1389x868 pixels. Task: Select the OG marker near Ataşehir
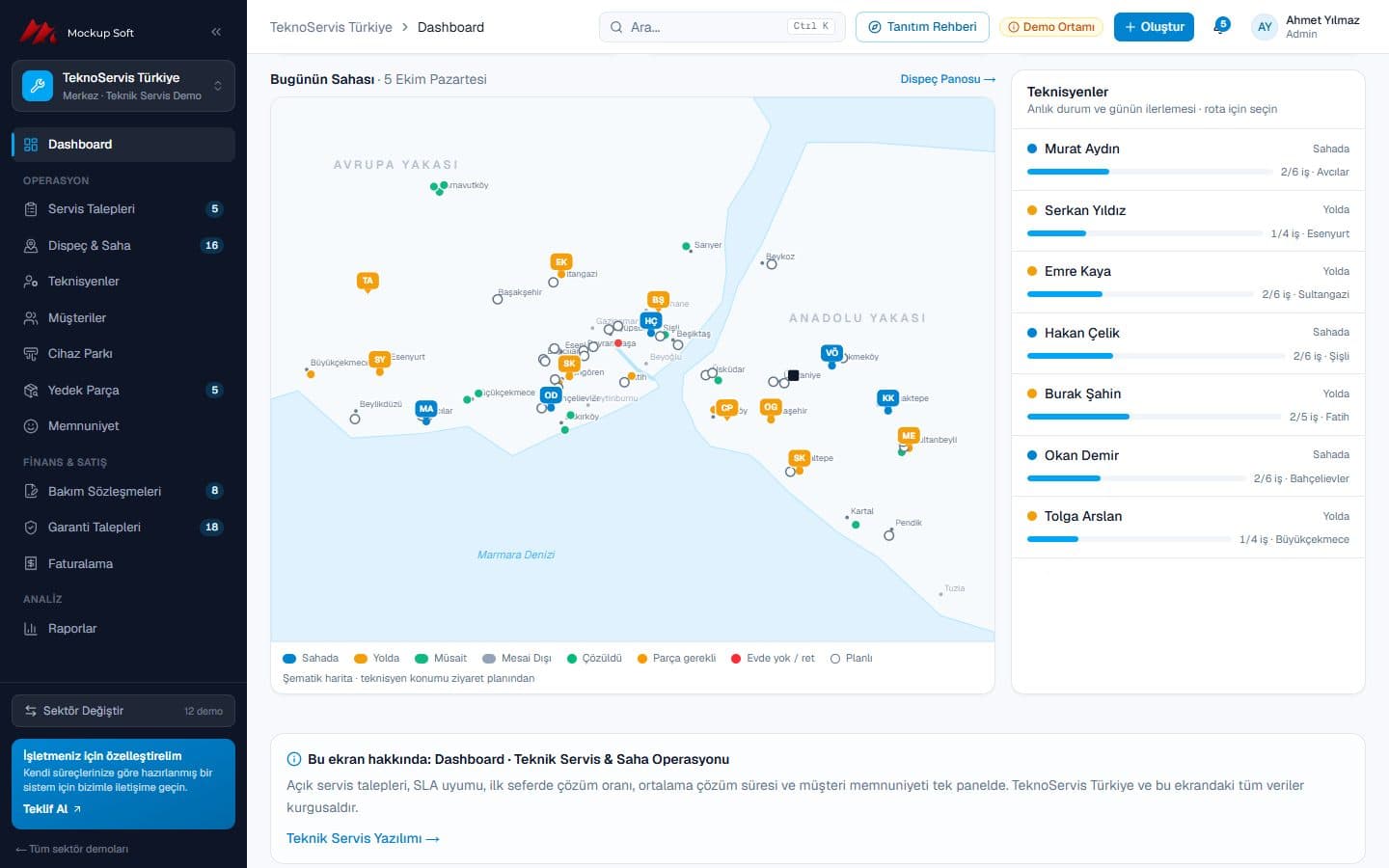tap(771, 407)
